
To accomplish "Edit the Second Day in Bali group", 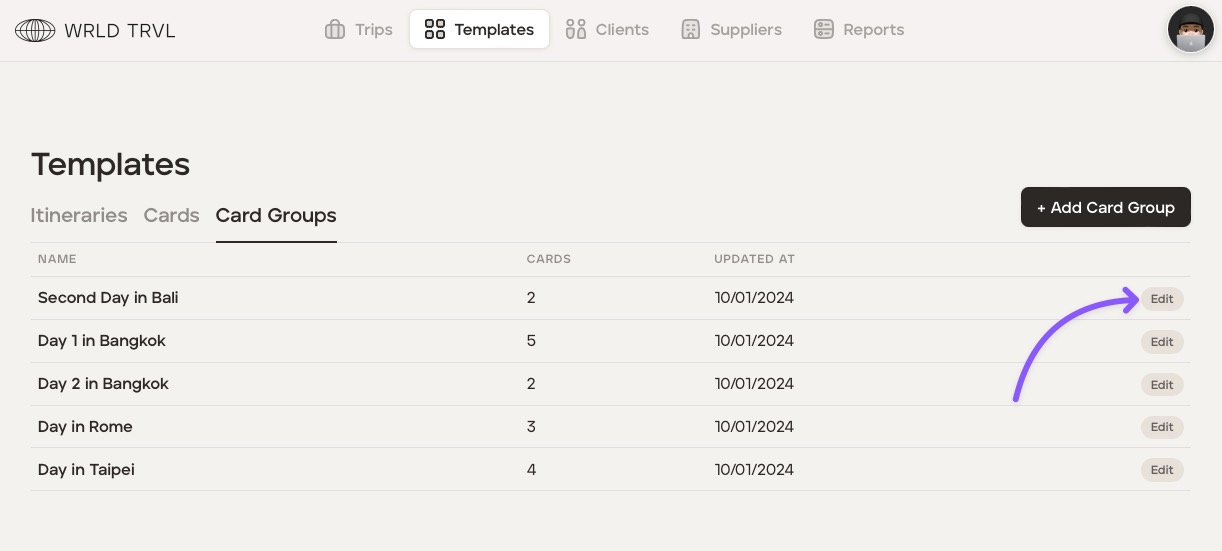I will pos(1161,299).
